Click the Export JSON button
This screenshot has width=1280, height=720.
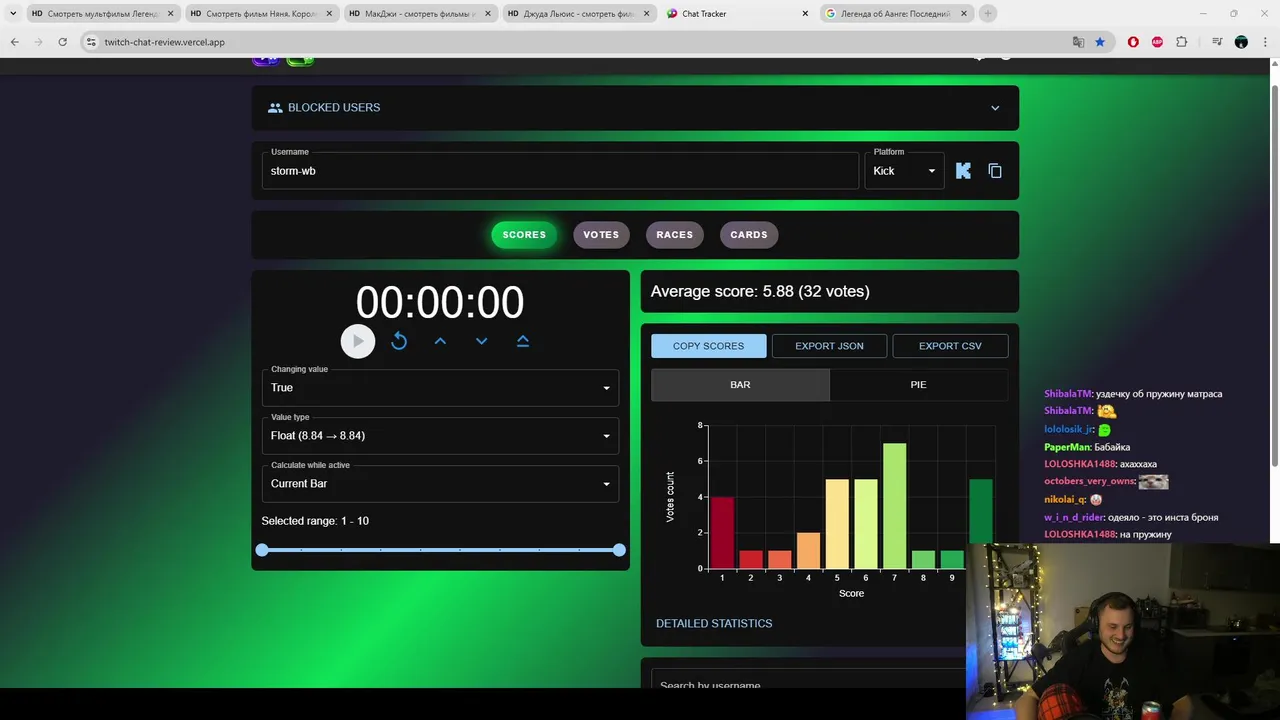[x=829, y=346]
